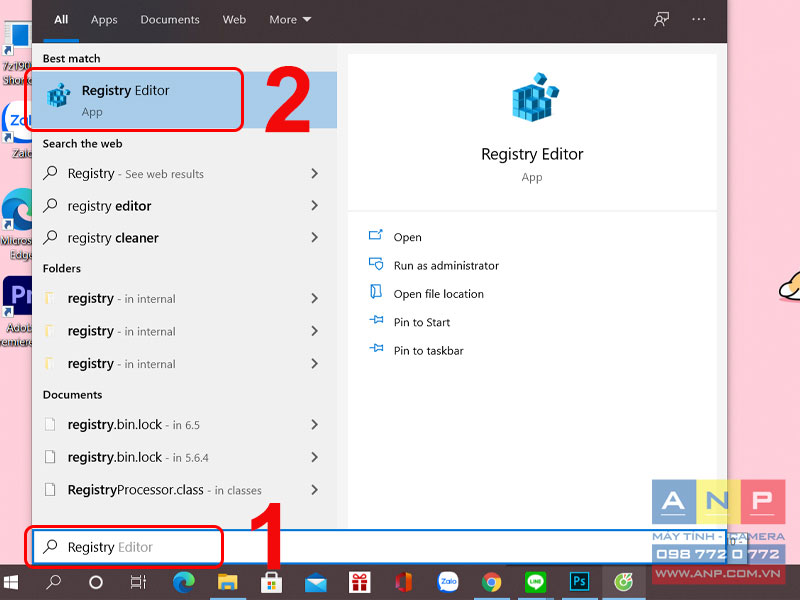The image size is (800, 600).
Task: Open Zalo from the taskbar
Action: coord(448,582)
